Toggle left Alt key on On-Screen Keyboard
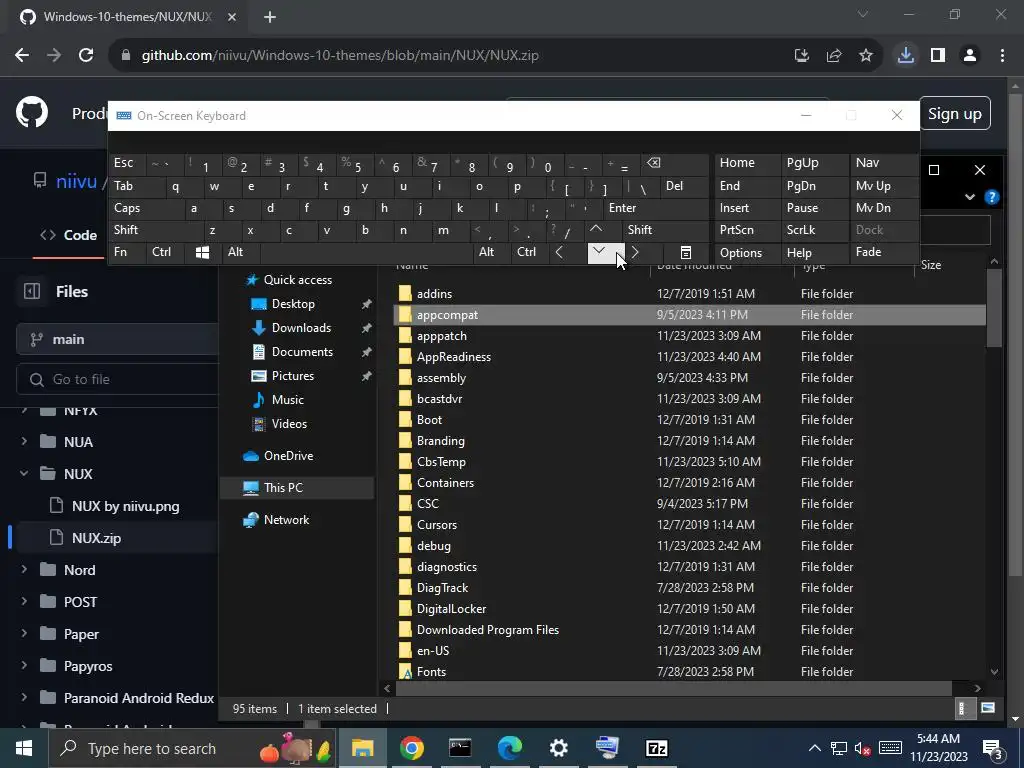The image size is (1024, 768). click(x=241, y=252)
